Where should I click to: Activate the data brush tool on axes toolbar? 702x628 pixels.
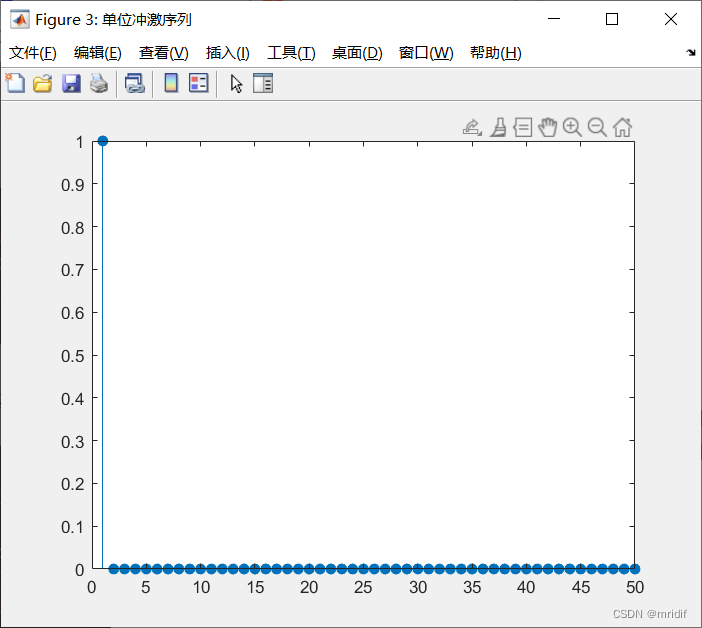498,128
